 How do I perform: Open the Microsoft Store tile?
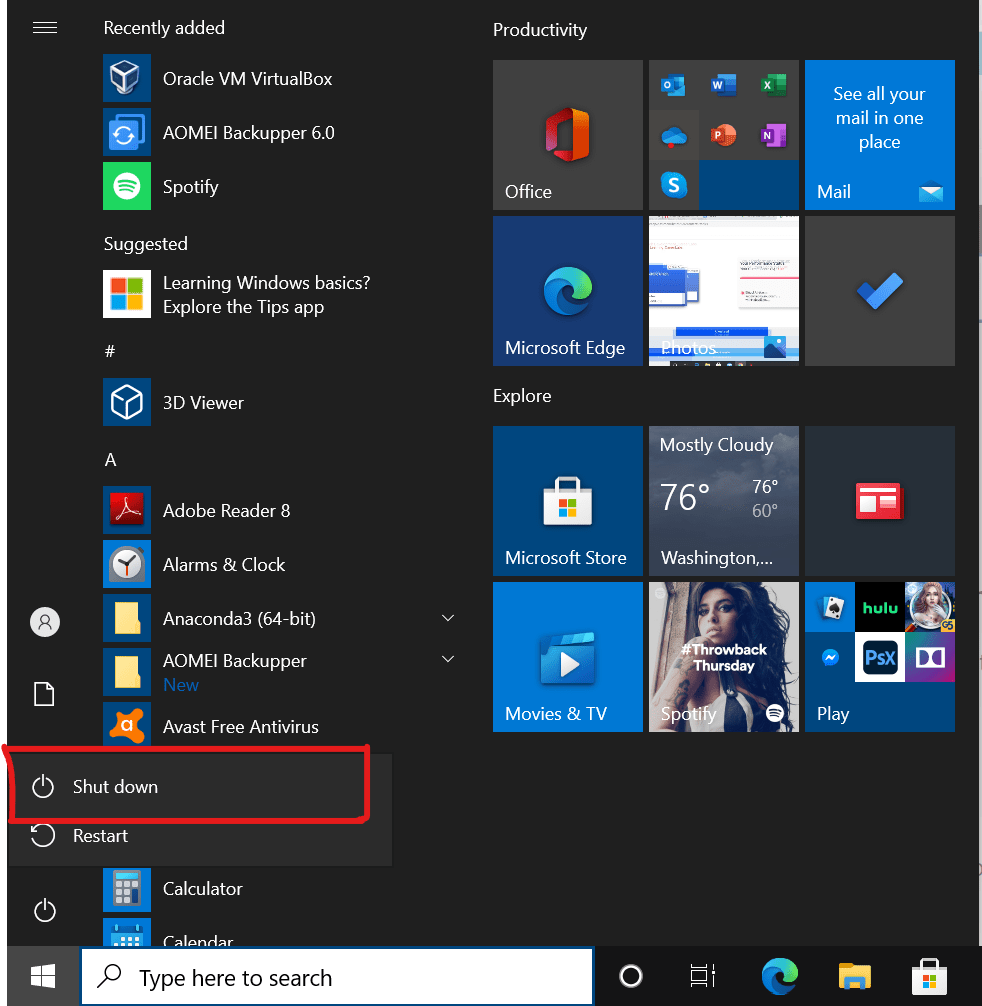567,501
